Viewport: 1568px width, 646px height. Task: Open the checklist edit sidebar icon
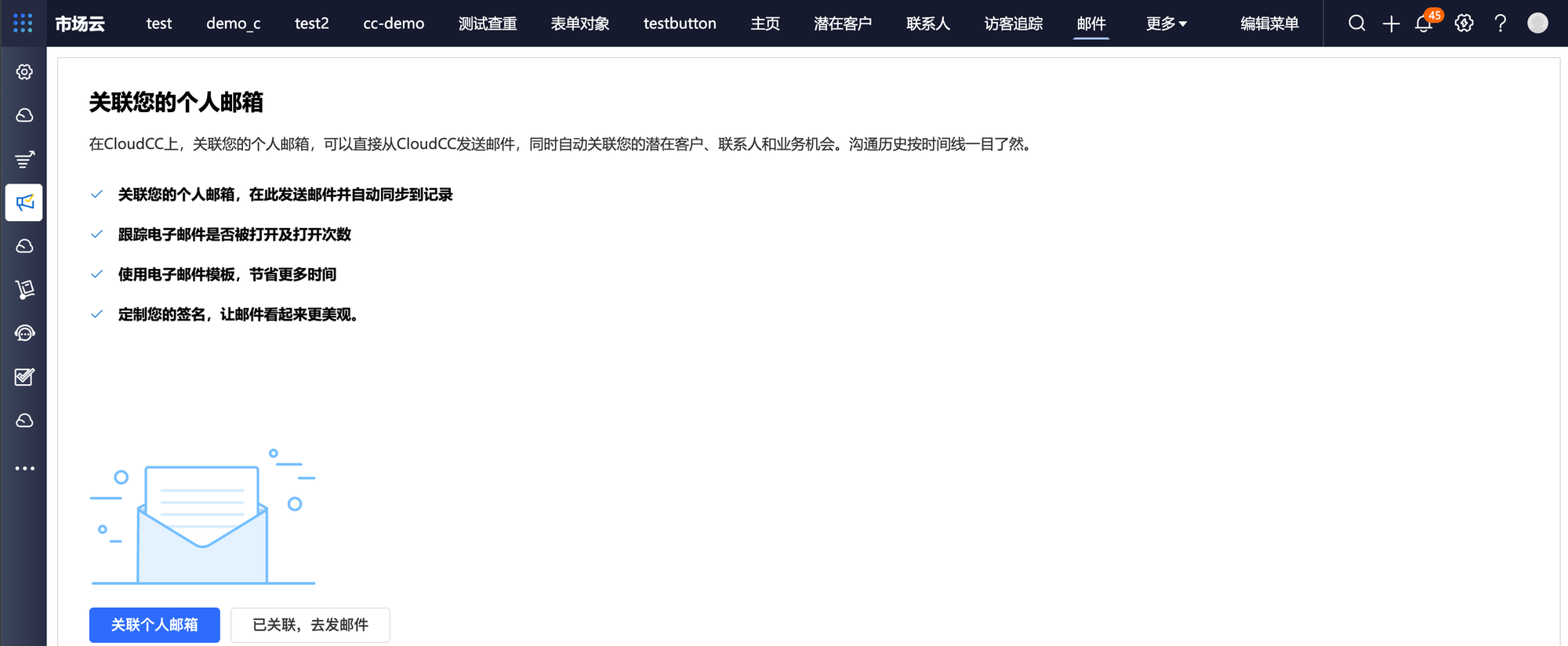(x=24, y=377)
